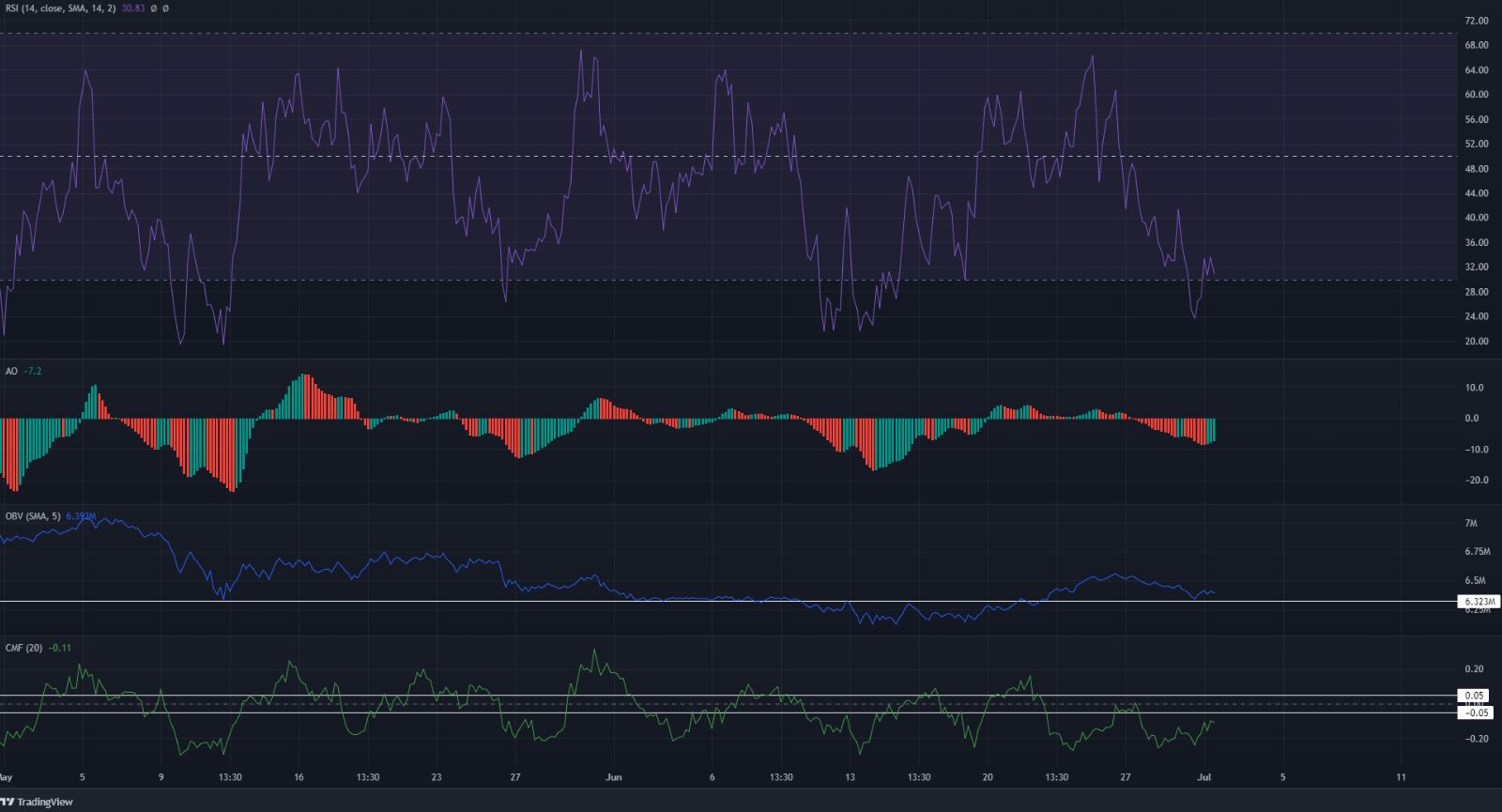Viewport: 1502px width, 812px height.
Task: Click the 6.5M tick on OBV scale
Action: coord(1474,581)
